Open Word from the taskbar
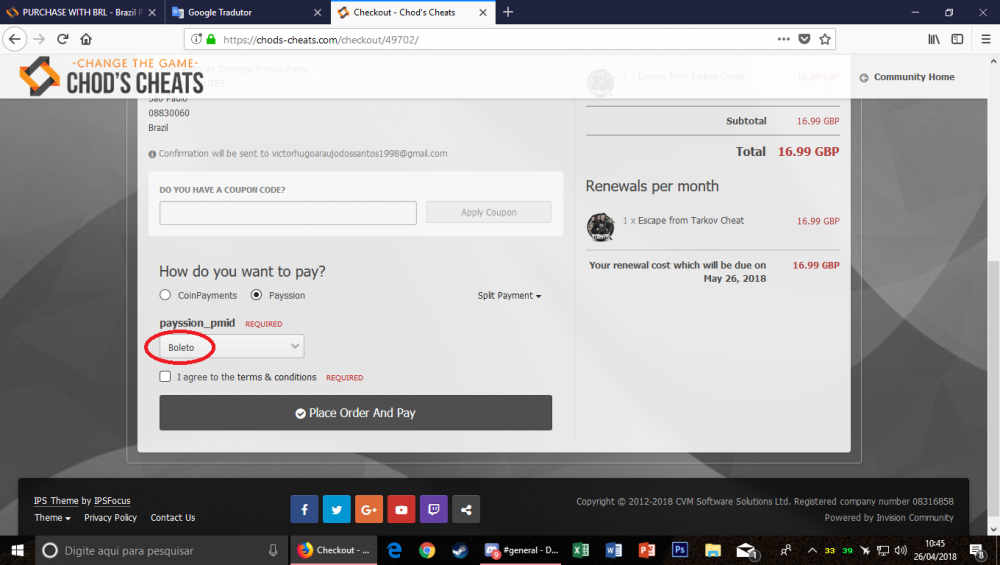The height and width of the screenshot is (565, 1000). coord(614,550)
